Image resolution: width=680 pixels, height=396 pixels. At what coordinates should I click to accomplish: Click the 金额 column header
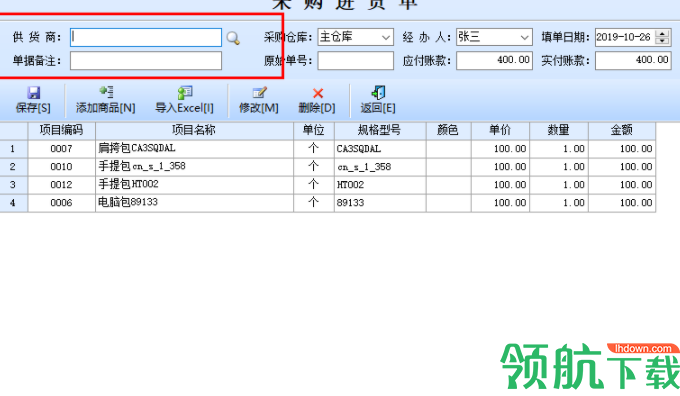(622, 131)
